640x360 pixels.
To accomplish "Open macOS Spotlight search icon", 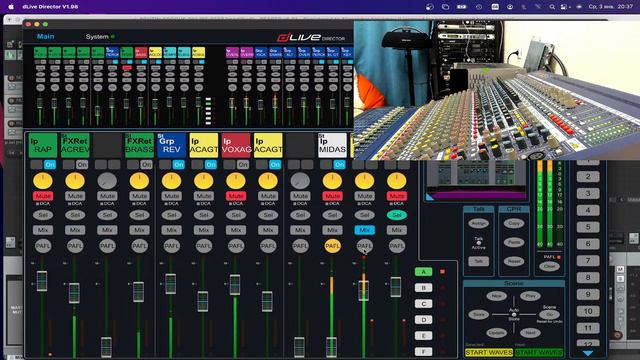I will (552, 7).
